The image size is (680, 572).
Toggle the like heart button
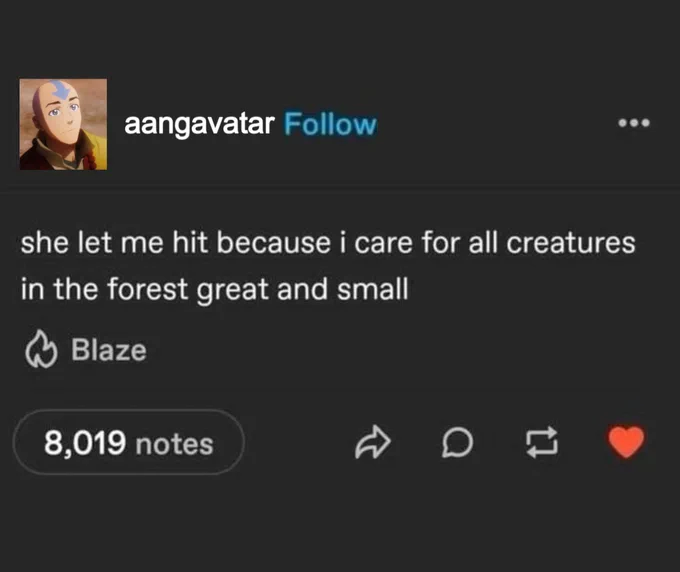pos(626,442)
